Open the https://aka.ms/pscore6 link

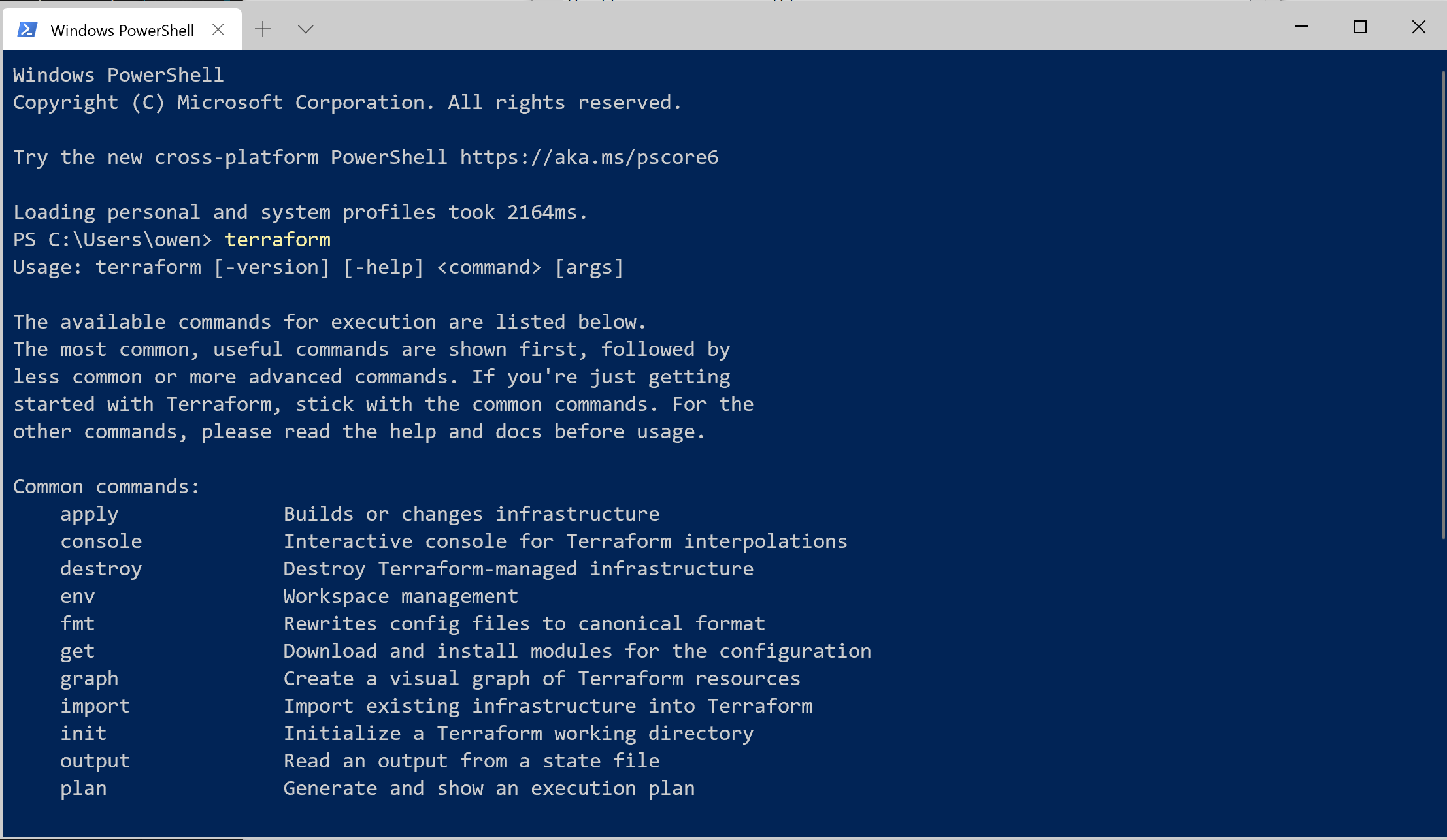[588, 157]
